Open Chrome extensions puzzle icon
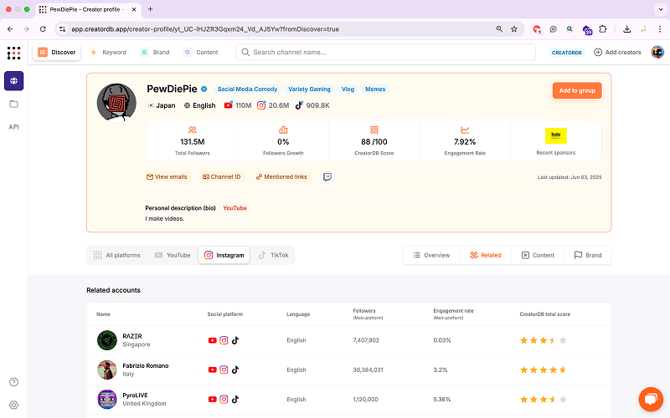Screen dimensions: 670x418 pos(602,29)
